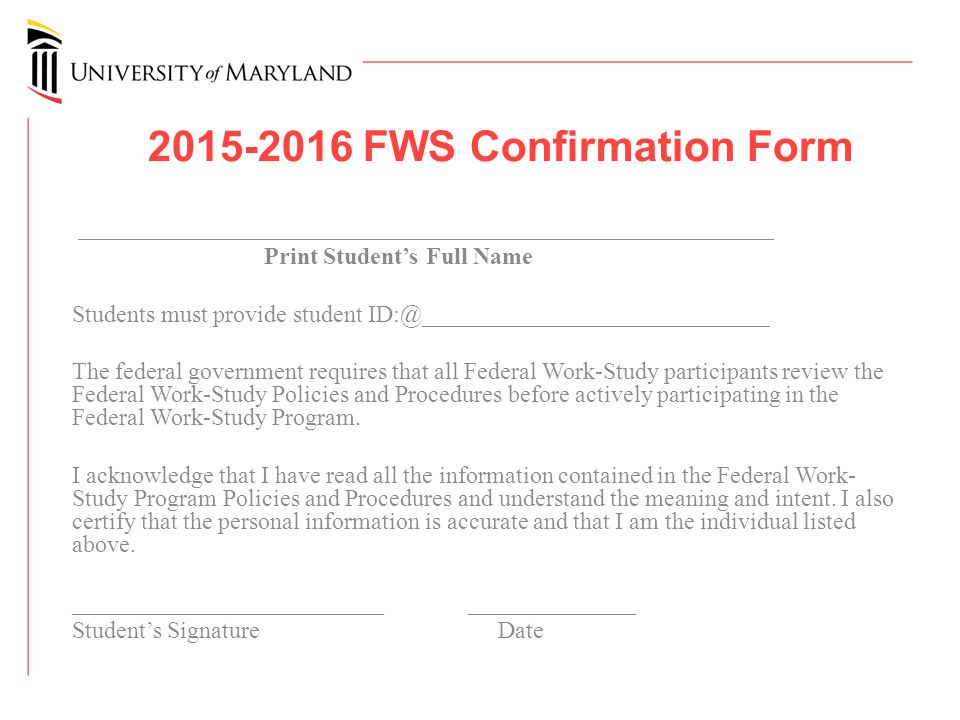Click the University of Maryland column logo icon

coord(45,61)
